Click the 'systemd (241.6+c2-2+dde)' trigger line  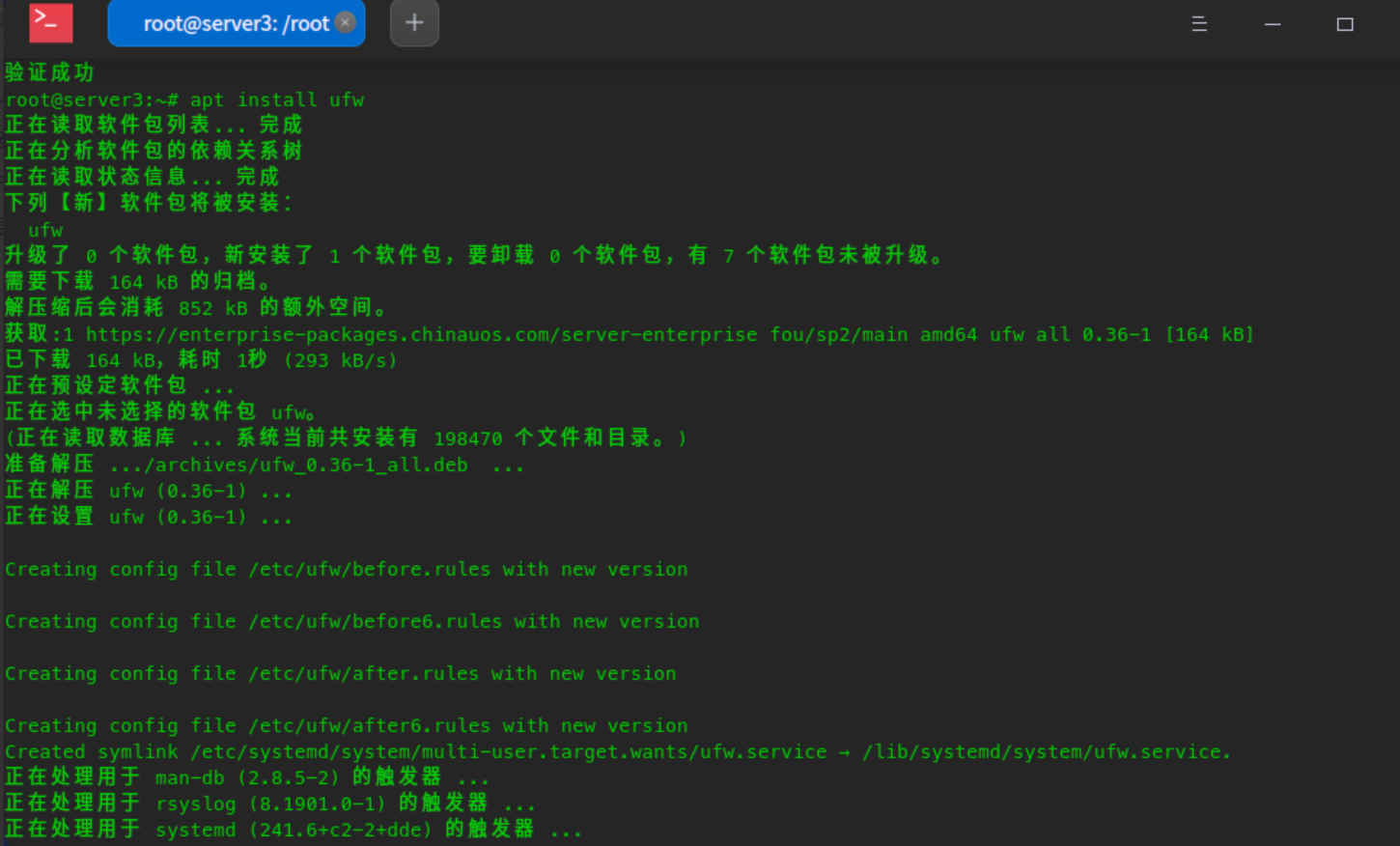(x=294, y=829)
